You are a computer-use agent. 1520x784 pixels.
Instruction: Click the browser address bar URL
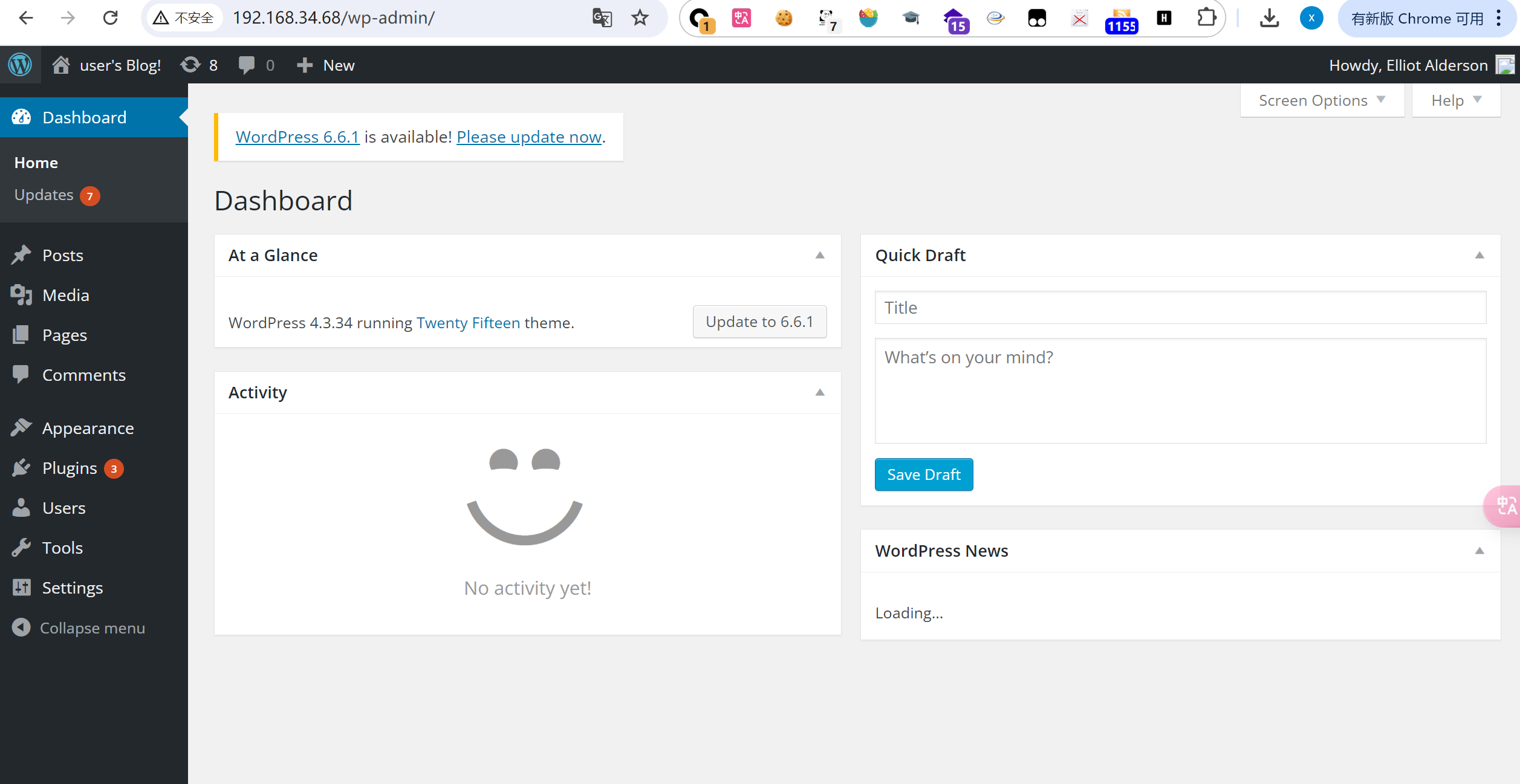(334, 18)
